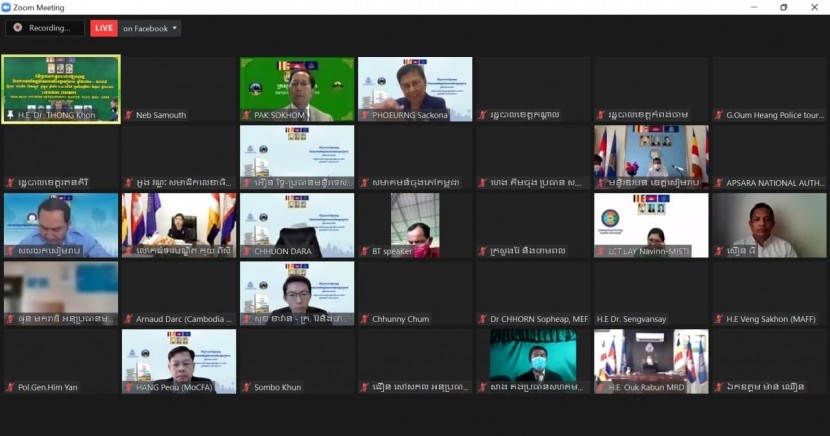Viewport: 830px width, 436px height.
Task: Click muted mic icon on PAK SOKHOM tile
Action: click(246, 115)
